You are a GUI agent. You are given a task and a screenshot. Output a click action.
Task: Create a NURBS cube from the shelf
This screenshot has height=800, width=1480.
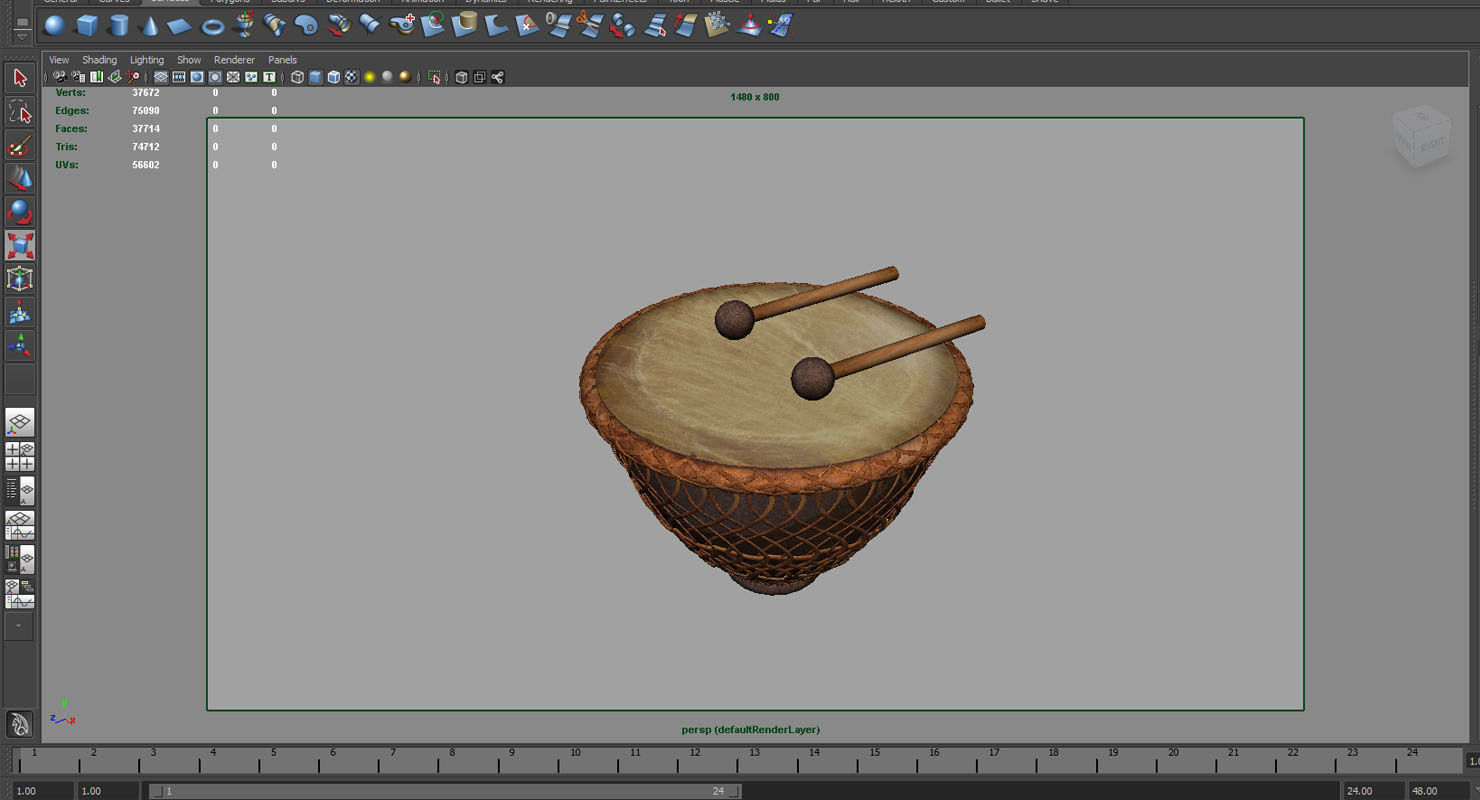(86, 25)
